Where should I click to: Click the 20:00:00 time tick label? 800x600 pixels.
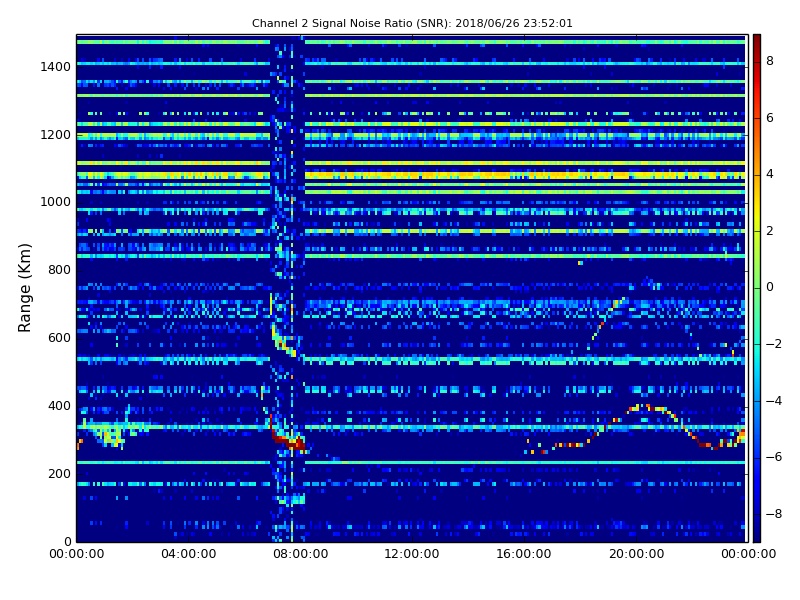(636, 554)
